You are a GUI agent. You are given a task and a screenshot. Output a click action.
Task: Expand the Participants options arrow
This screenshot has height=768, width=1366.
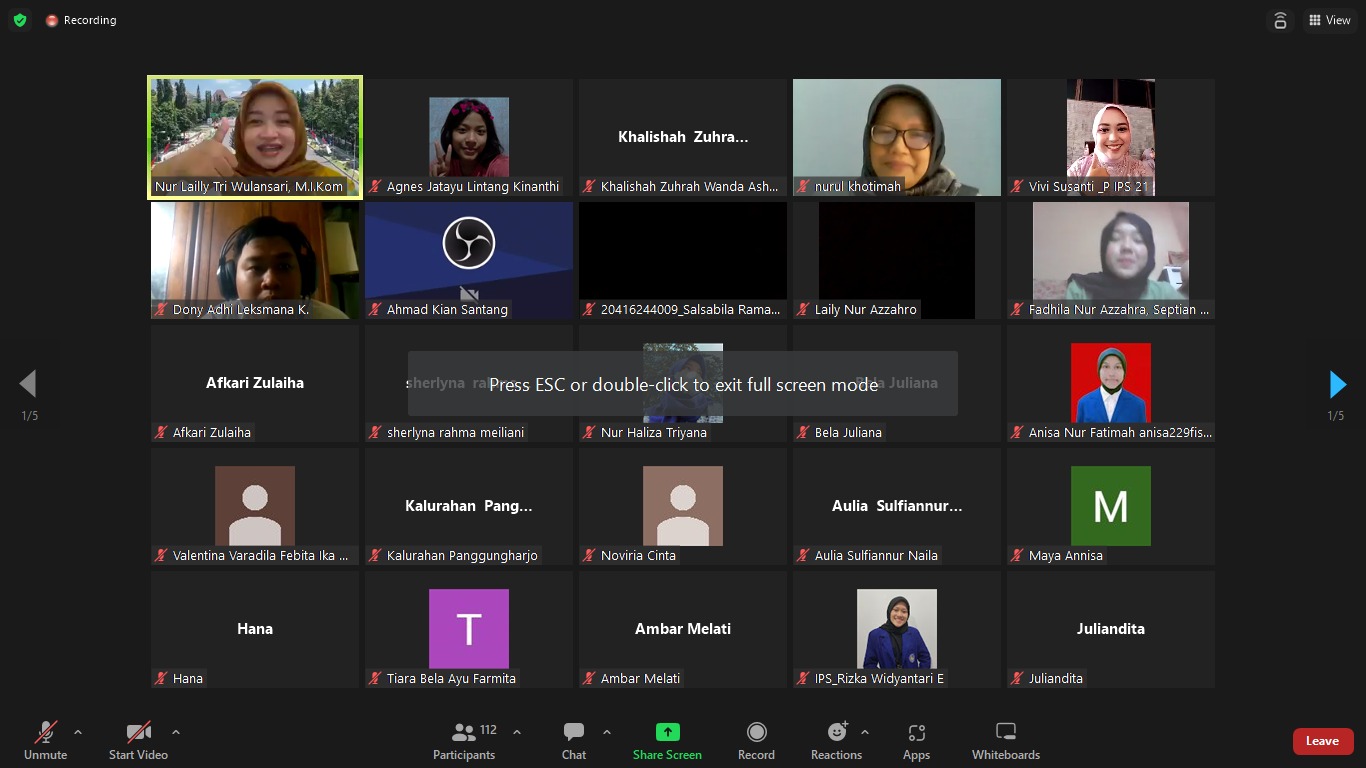tap(517, 732)
